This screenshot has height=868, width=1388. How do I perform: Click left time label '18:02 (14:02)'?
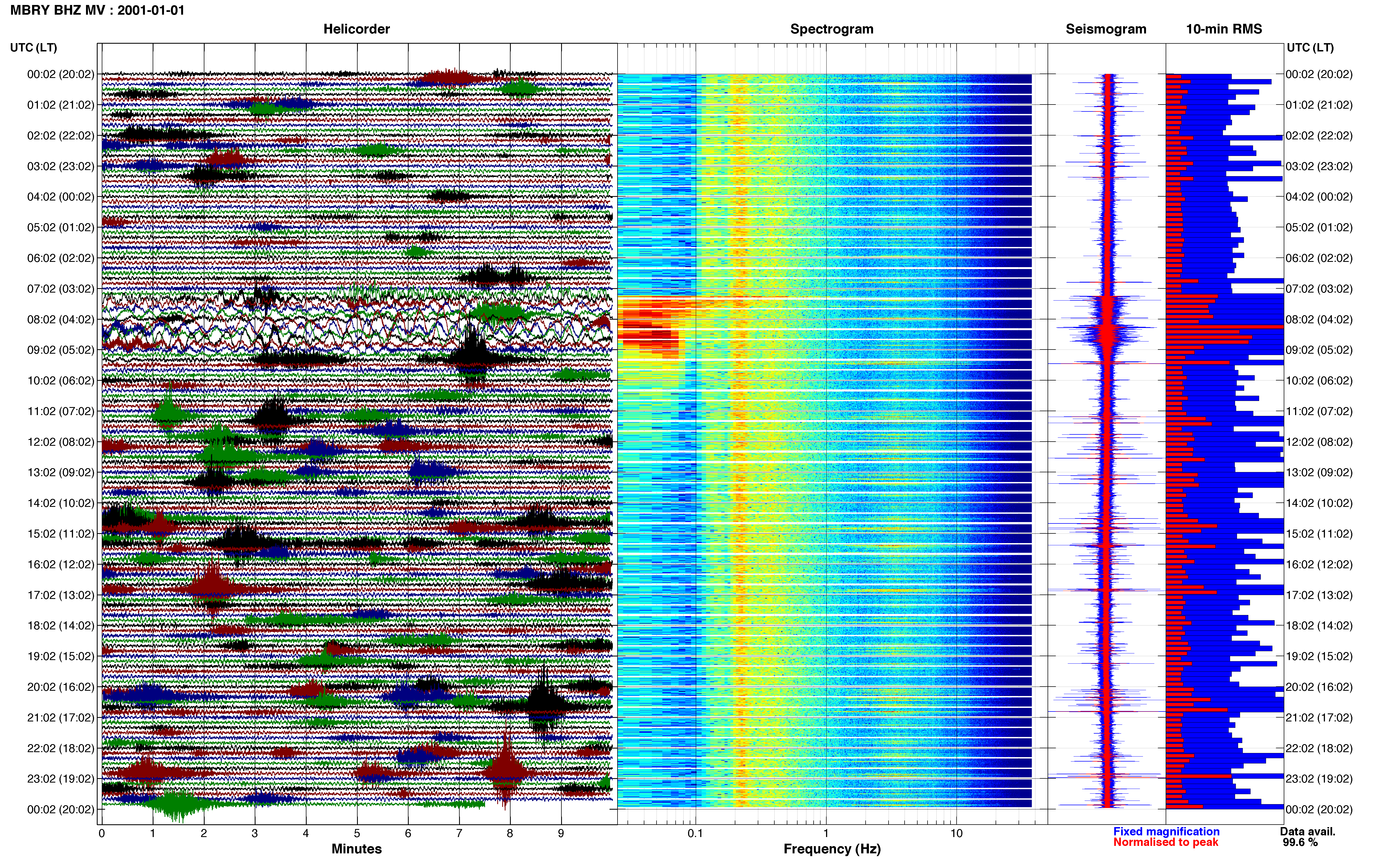coord(61,626)
